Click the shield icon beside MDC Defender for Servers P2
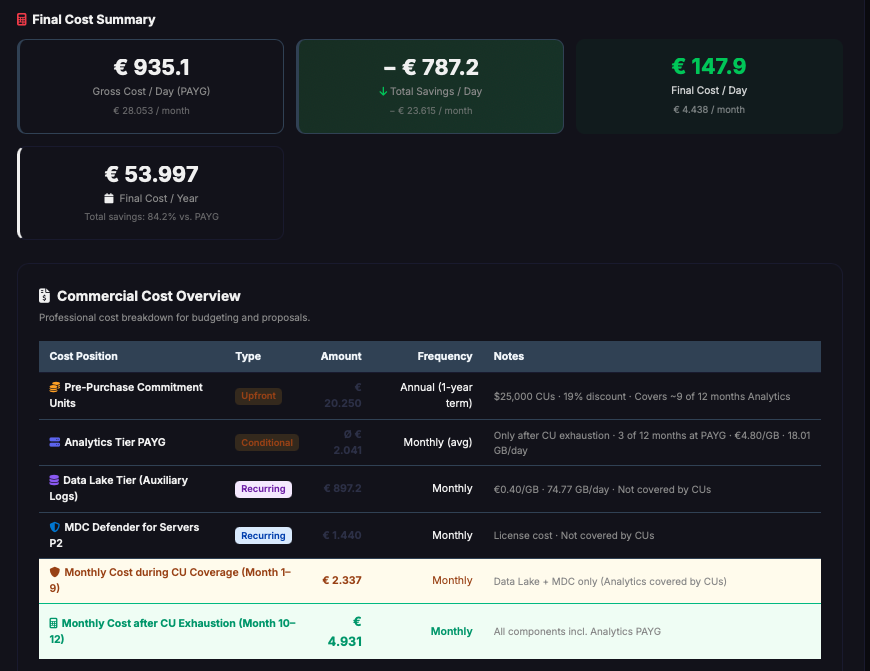870x671 pixels. (53, 527)
